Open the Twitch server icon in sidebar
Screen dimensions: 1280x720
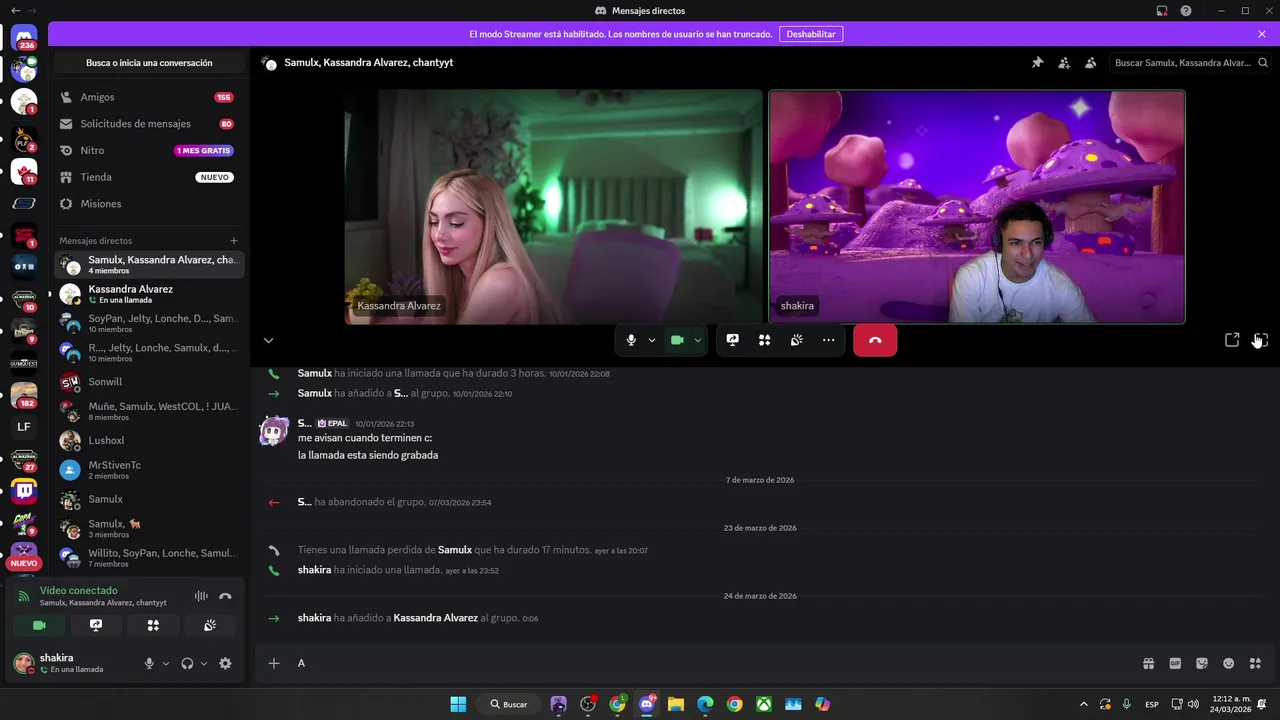point(24,491)
